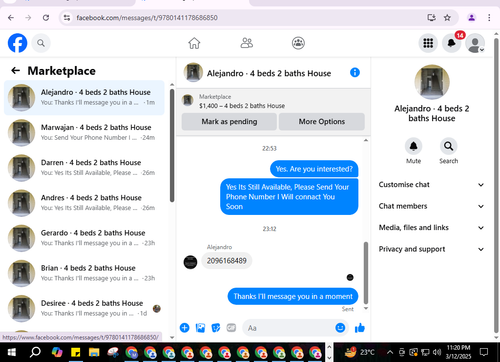The image size is (500, 362).
Task: Open the listing thumbnail in right panel
Action: [432, 82]
